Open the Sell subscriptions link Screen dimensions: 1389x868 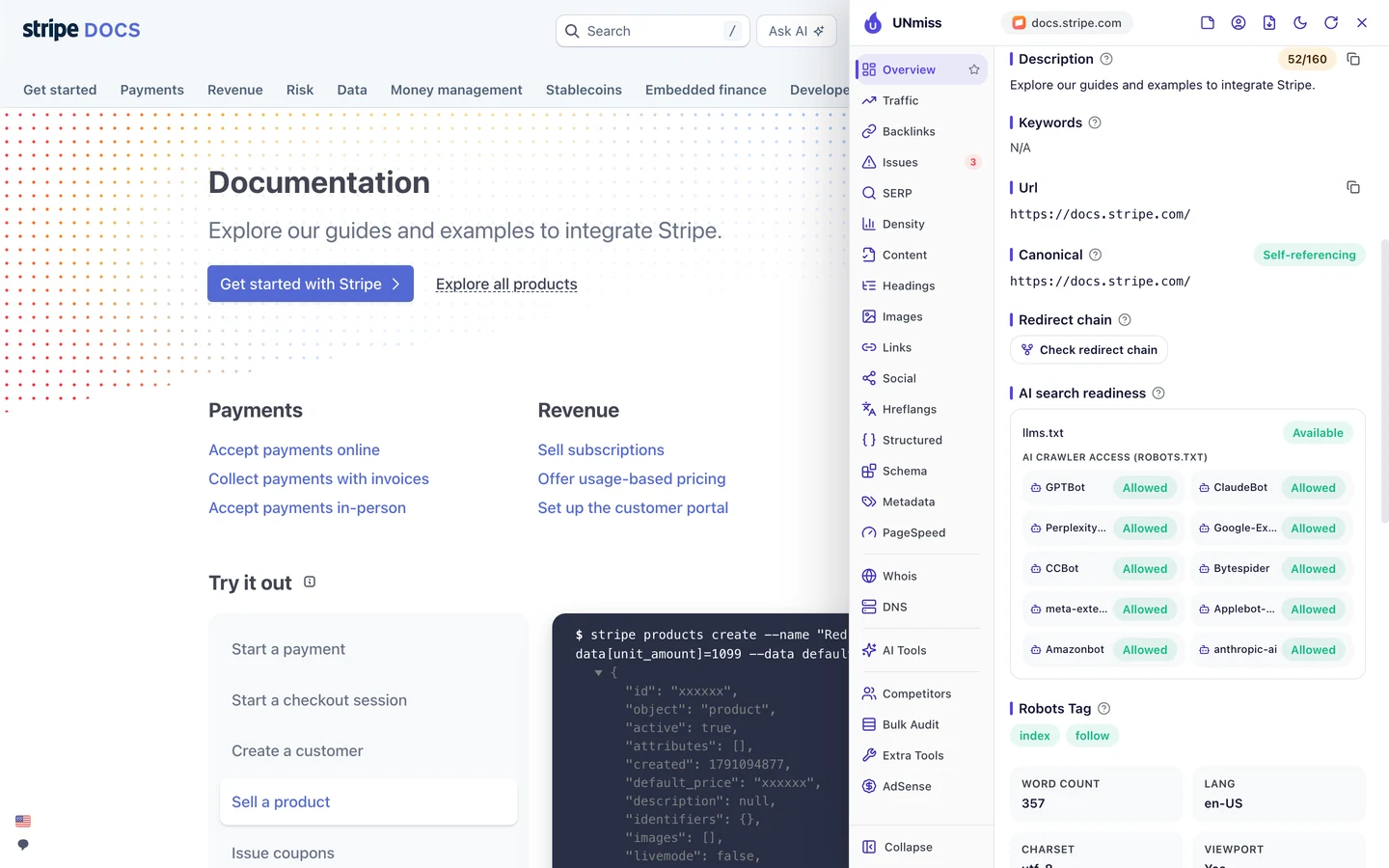click(x=601, y=449)
